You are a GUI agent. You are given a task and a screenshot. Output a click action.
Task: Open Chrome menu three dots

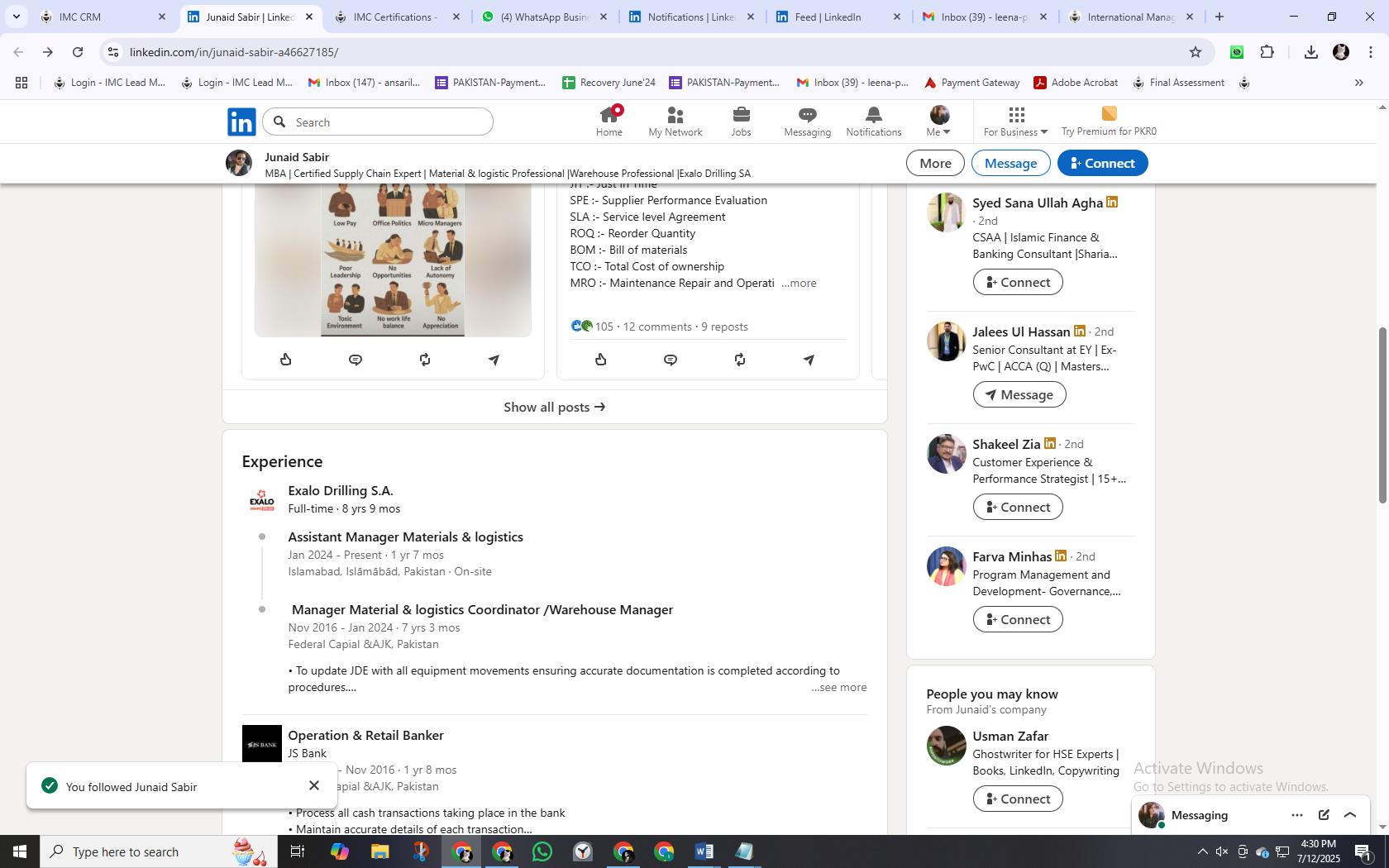1371,52
